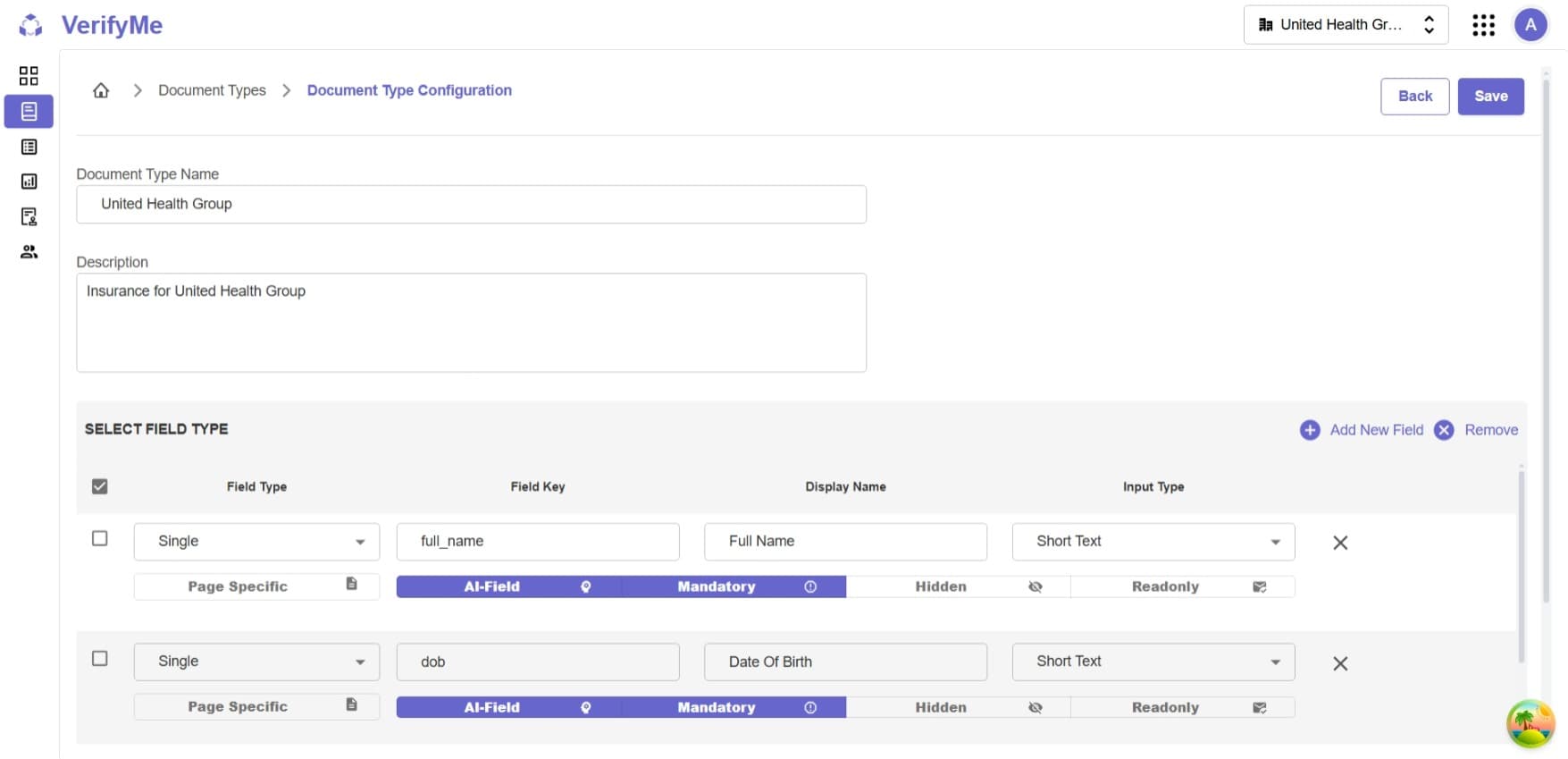1568x759 pixels.
Task: Click the Field Type column header
Action: coord(256,486)
